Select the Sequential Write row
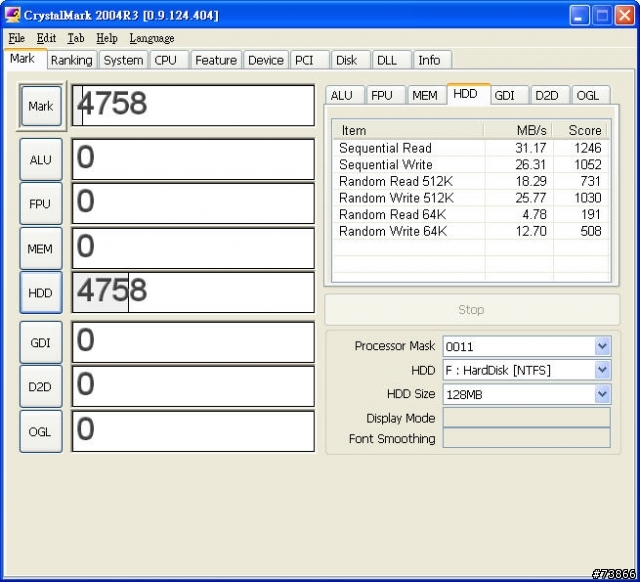The image size is (640, 582). coord(471,164)
